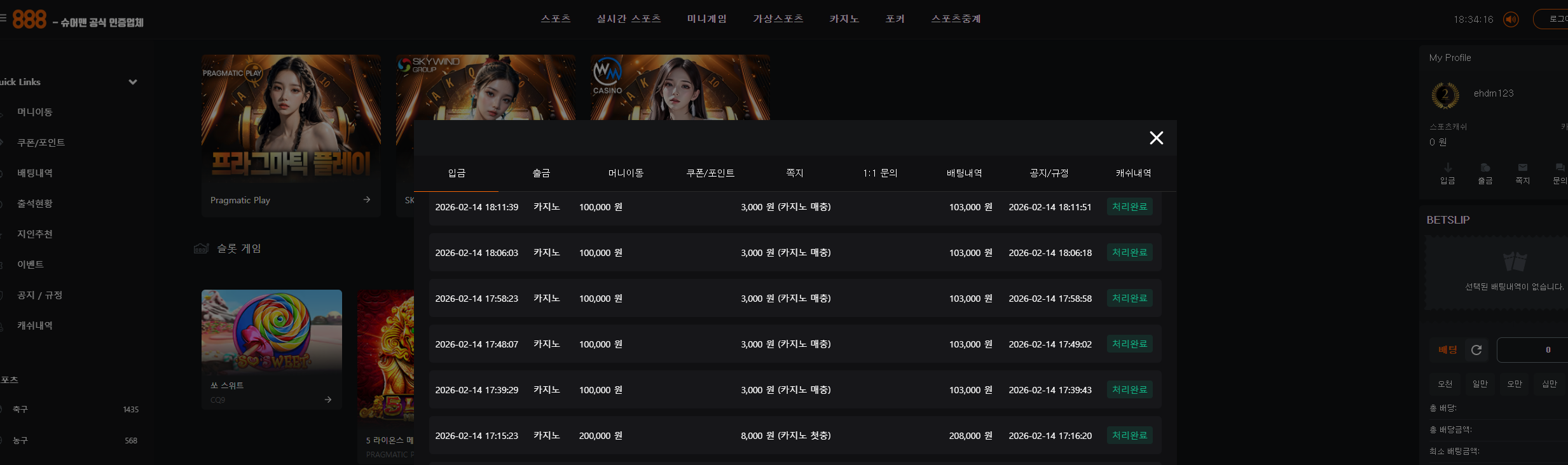Click the 오천 bet amount button
The image size is (1568, 465).
[1445, 384]
